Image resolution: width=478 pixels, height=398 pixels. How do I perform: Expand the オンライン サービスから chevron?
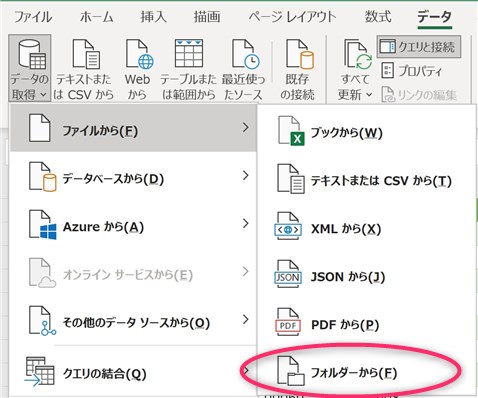[246, 271]
